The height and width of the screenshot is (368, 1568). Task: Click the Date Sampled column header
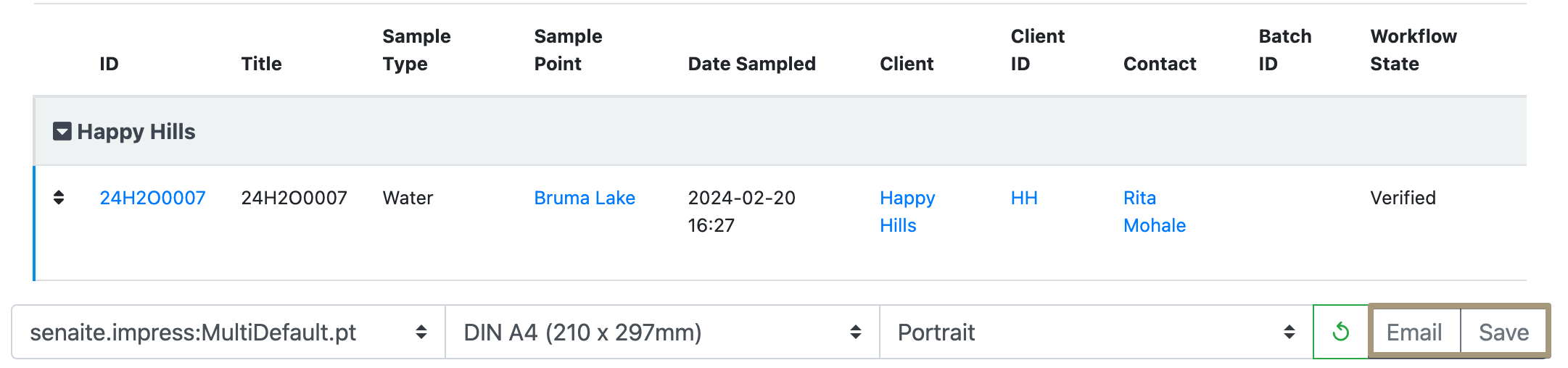click(x=751, y=64)
